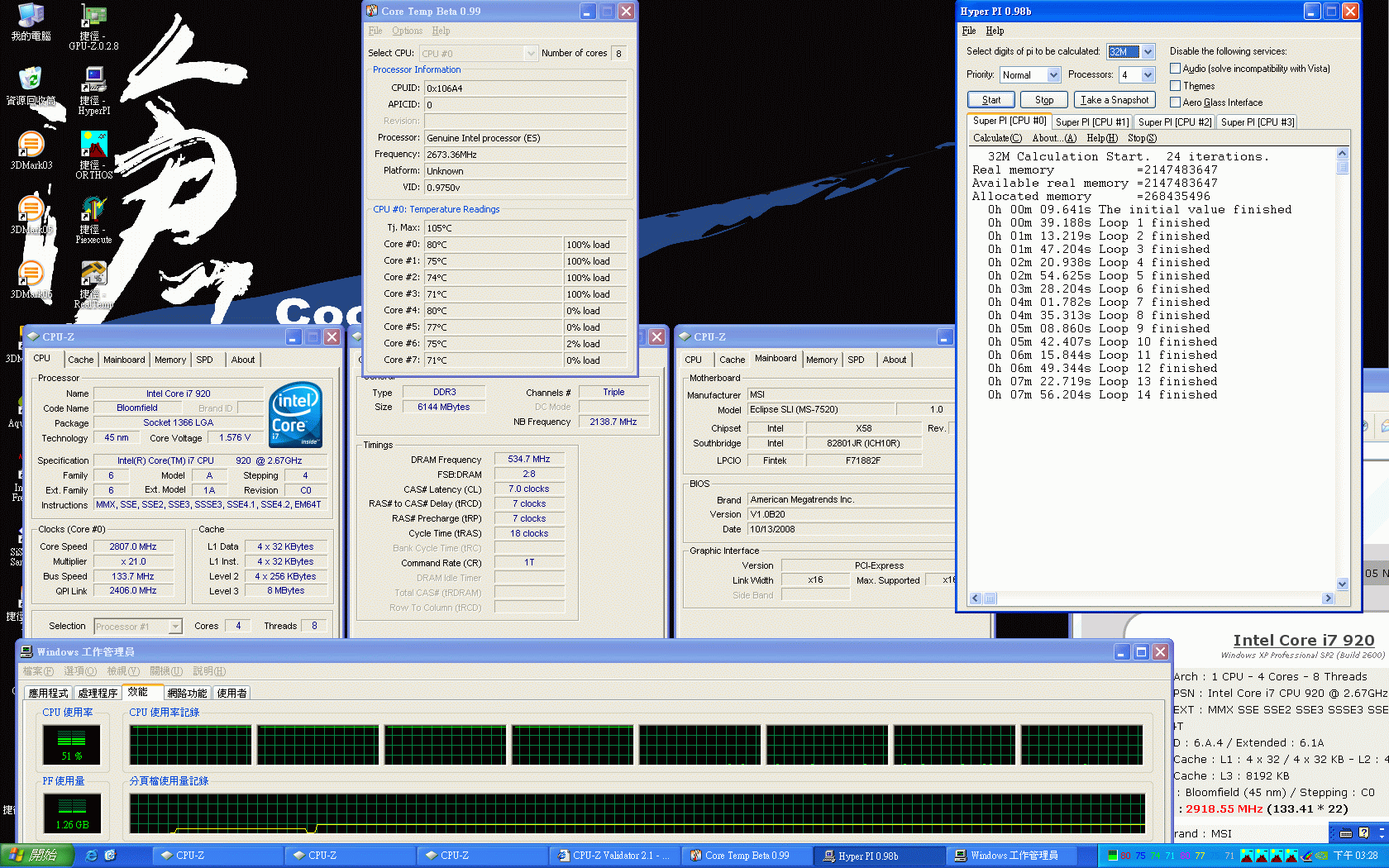1389x868 pixels.
Task: Click the Stop button in Hyper PI
Action: coord(1044,100)
